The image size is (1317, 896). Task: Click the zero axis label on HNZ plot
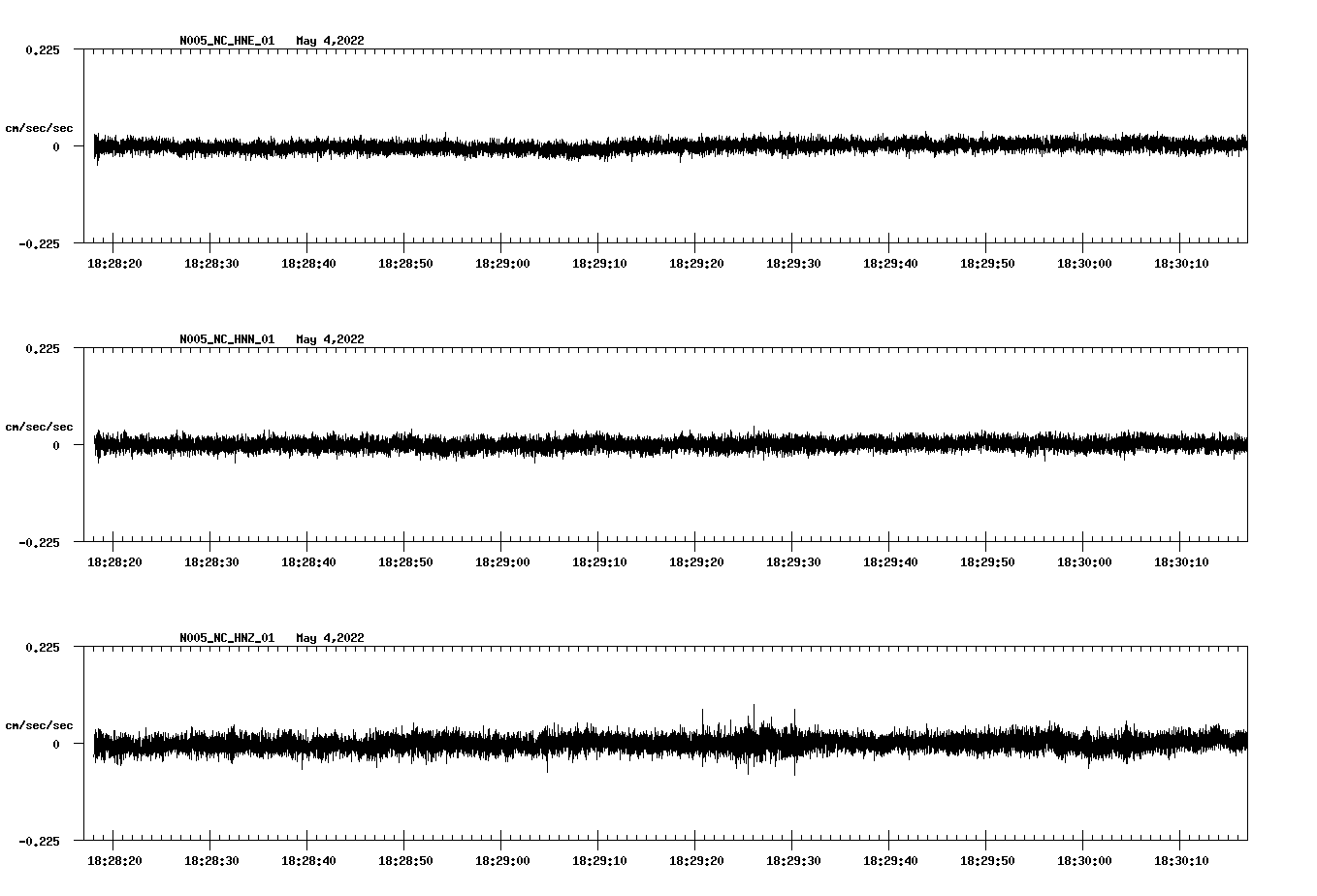point(56,745)
